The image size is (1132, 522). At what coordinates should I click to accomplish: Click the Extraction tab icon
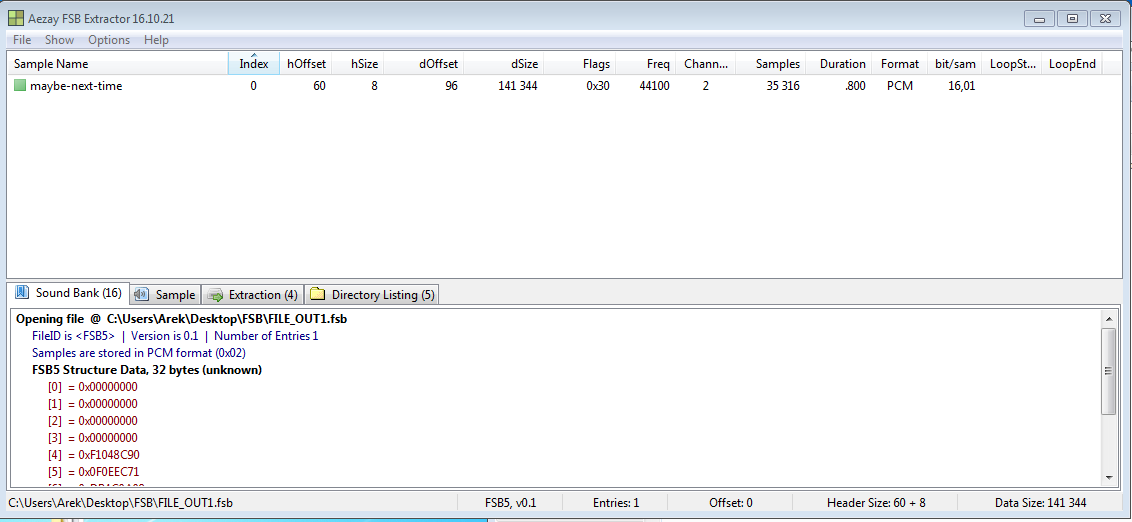(x=215, y=295)
